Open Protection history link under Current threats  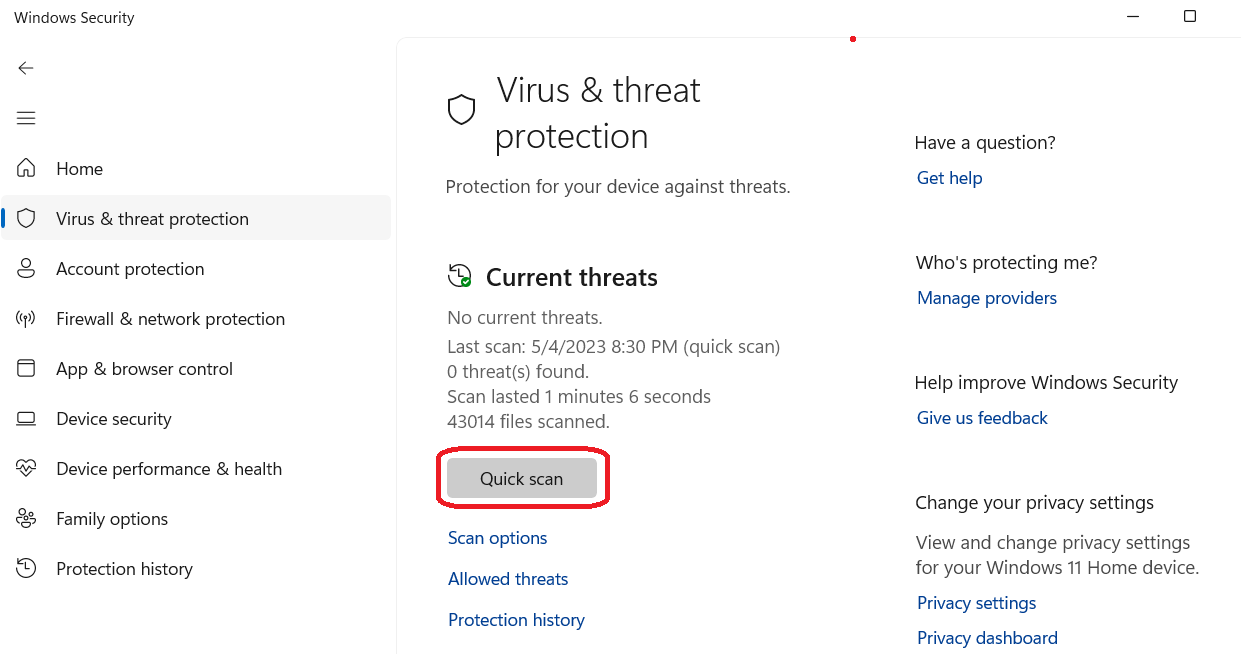(x=516, y=620)
